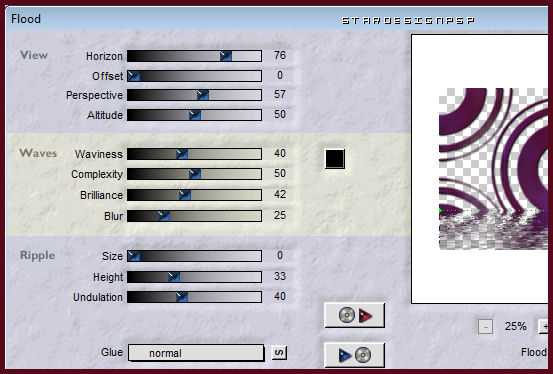Click the Brilliance slider handle
This screenshot has width=553, height=374.
(x=185, y=195)
